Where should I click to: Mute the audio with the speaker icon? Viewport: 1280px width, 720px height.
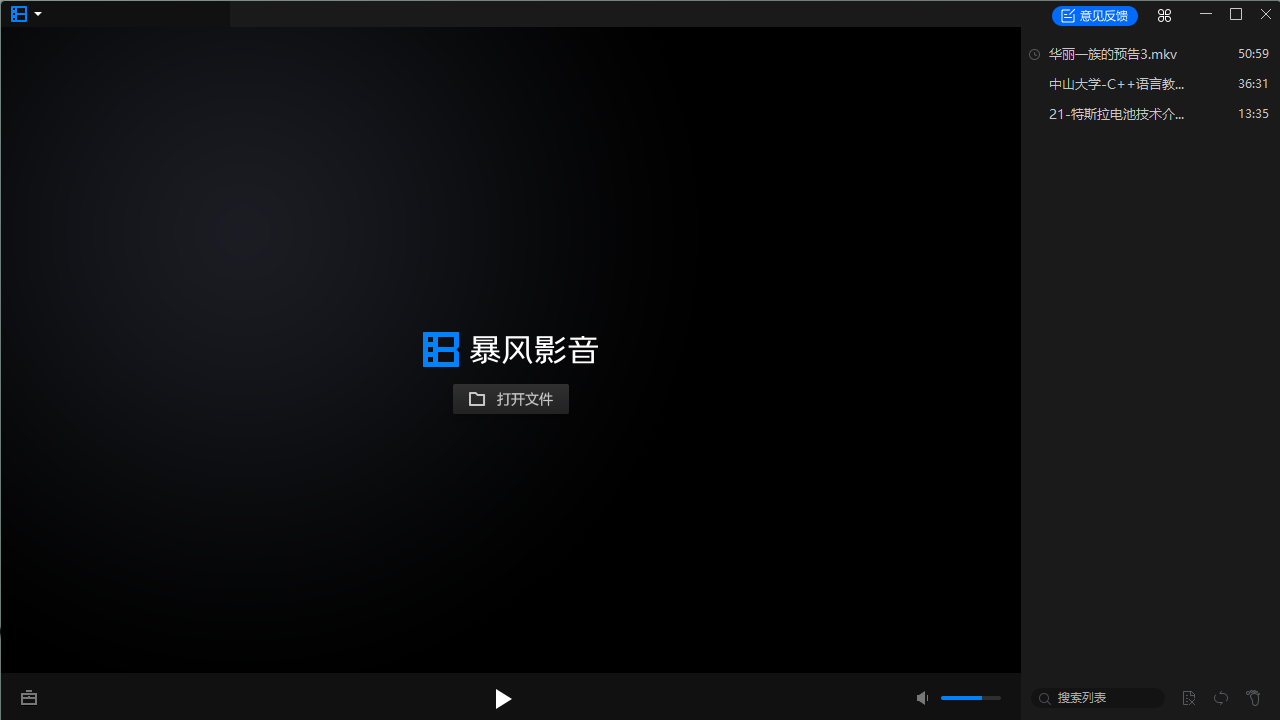(921, 697)
